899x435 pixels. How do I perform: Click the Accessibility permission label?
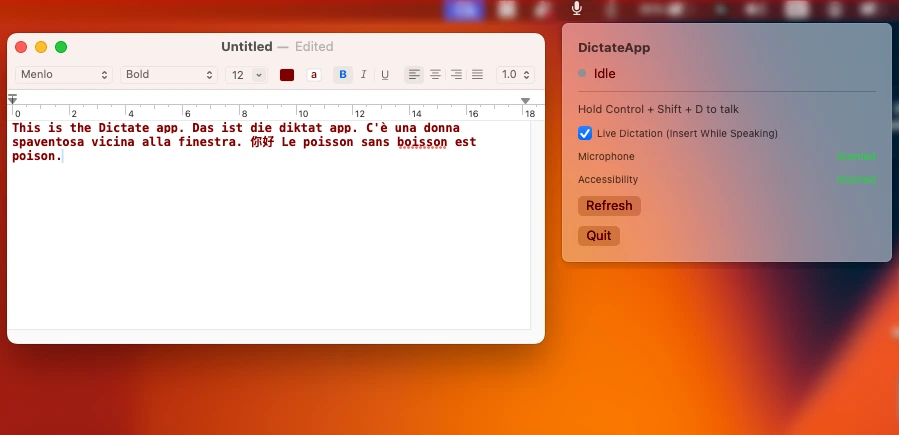[608, 179]
